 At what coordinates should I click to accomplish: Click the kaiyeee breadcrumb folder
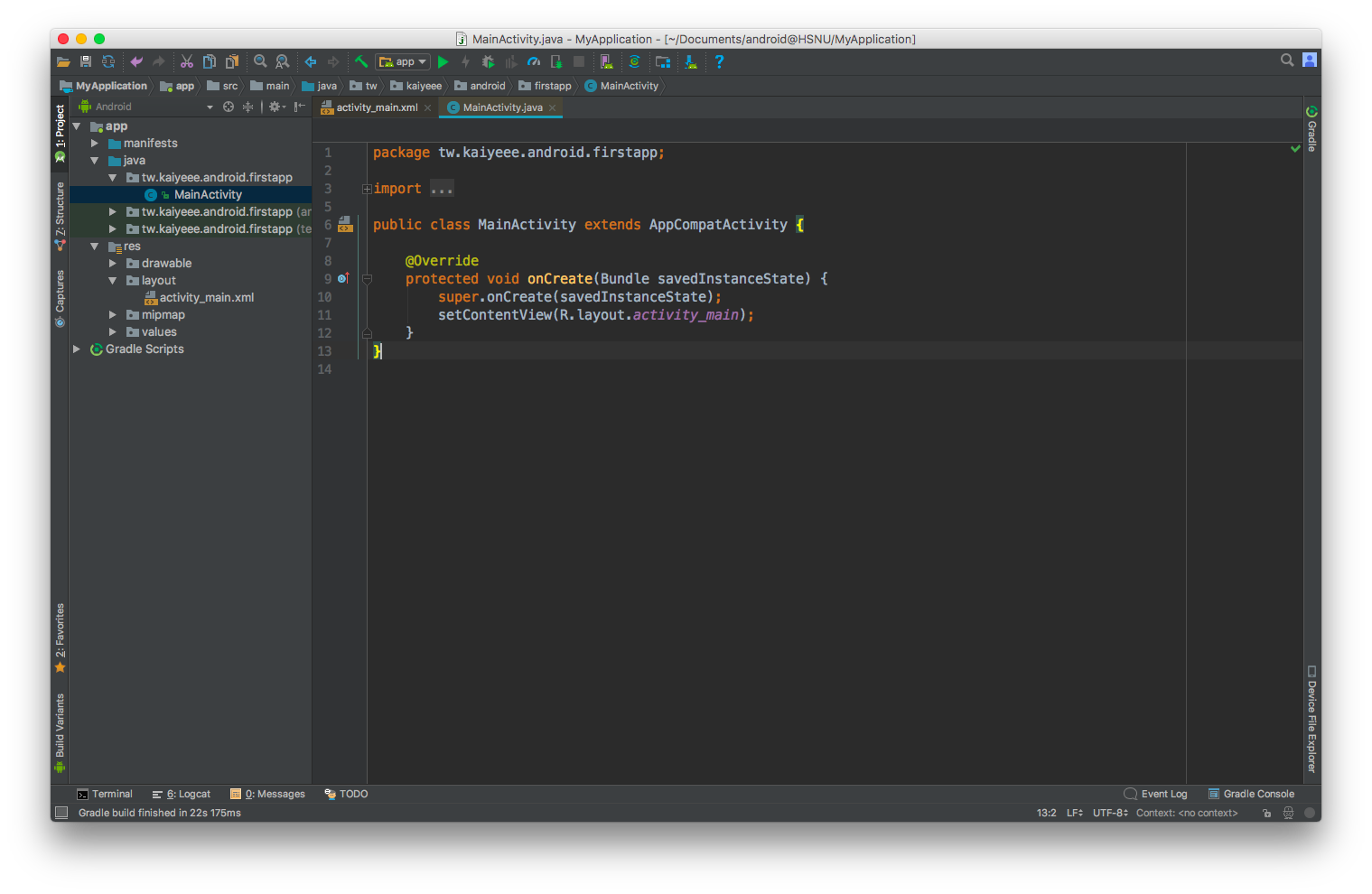[415, 86]
